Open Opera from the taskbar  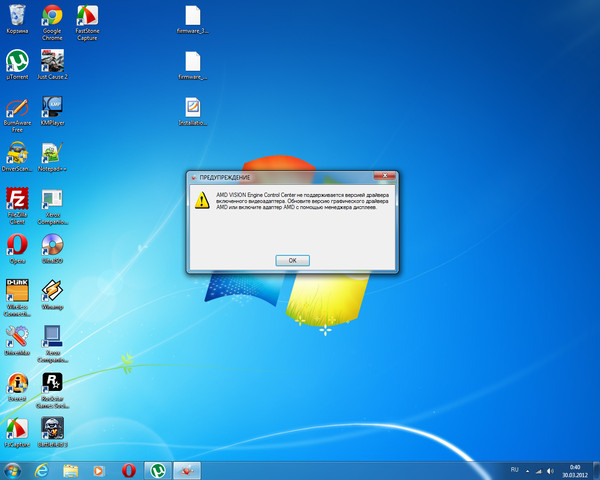[129, 471]
